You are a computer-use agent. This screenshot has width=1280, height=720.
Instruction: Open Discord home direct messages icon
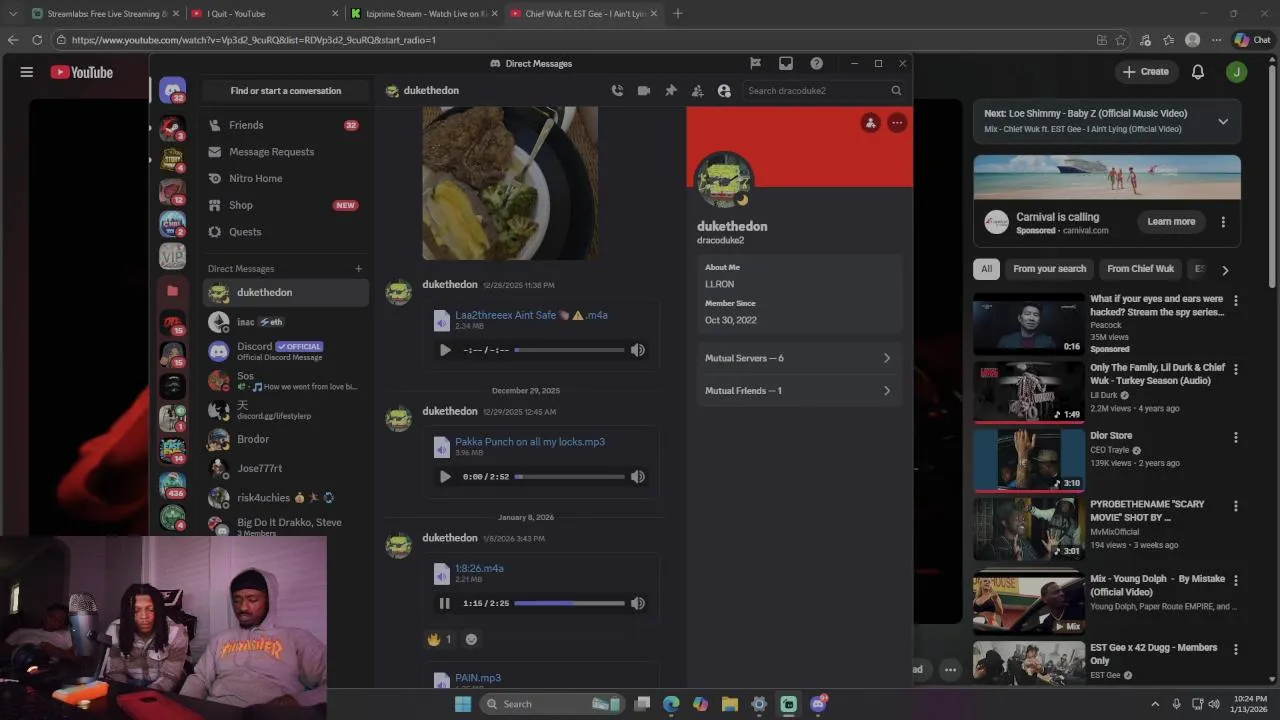coord(173,90)
